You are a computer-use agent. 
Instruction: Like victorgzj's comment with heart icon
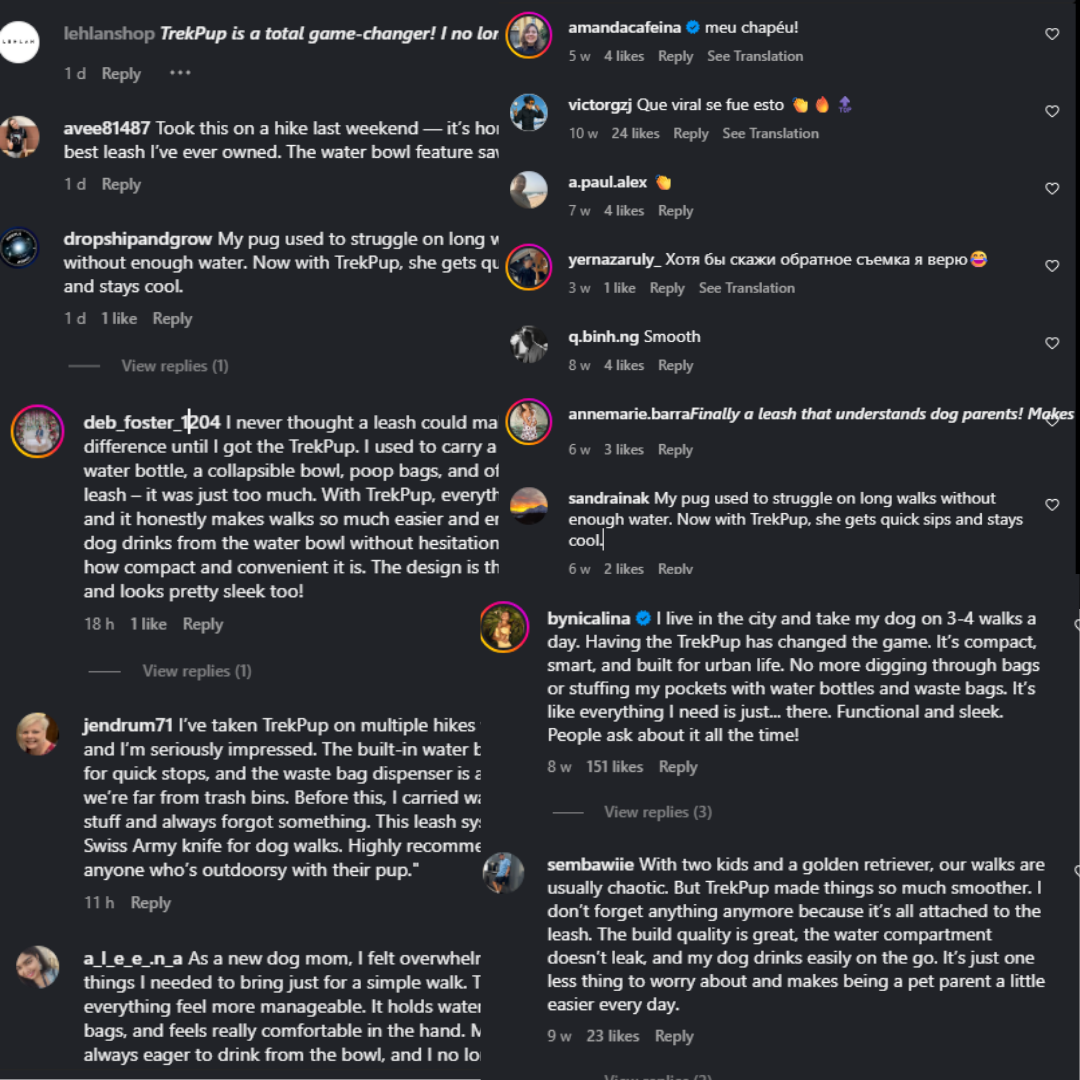(x=1052, y=111)
